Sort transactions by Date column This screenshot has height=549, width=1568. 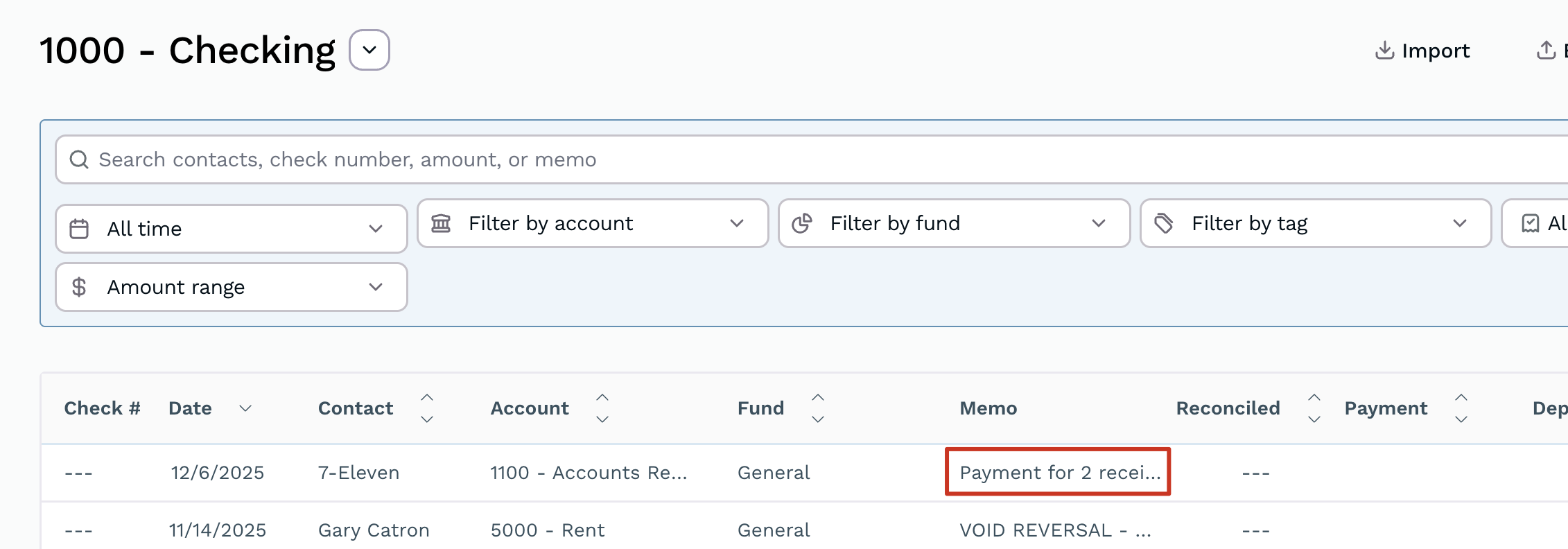[x=245, y=408]
